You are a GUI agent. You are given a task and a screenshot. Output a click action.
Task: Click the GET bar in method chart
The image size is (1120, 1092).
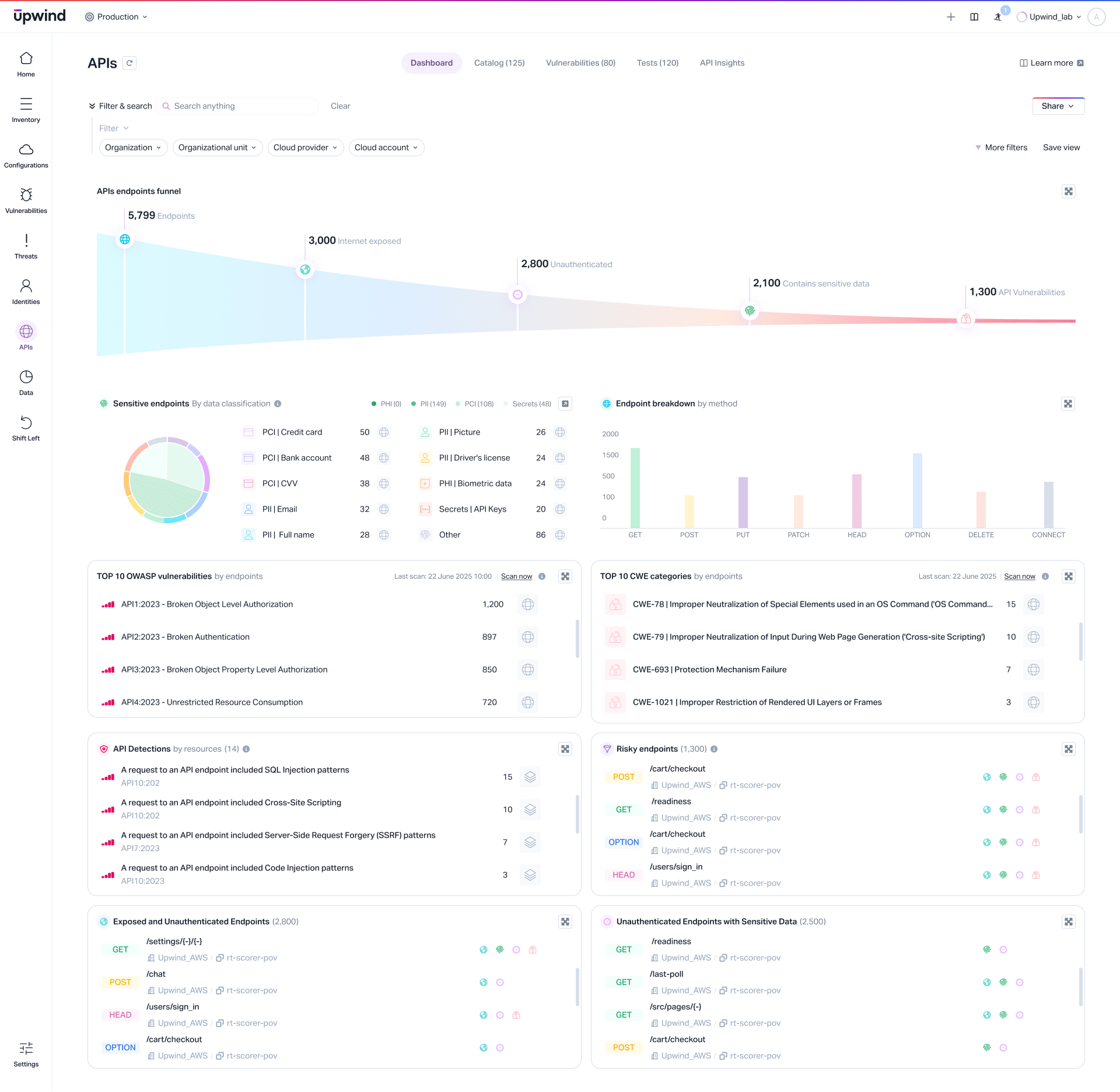tap(635, 488)
